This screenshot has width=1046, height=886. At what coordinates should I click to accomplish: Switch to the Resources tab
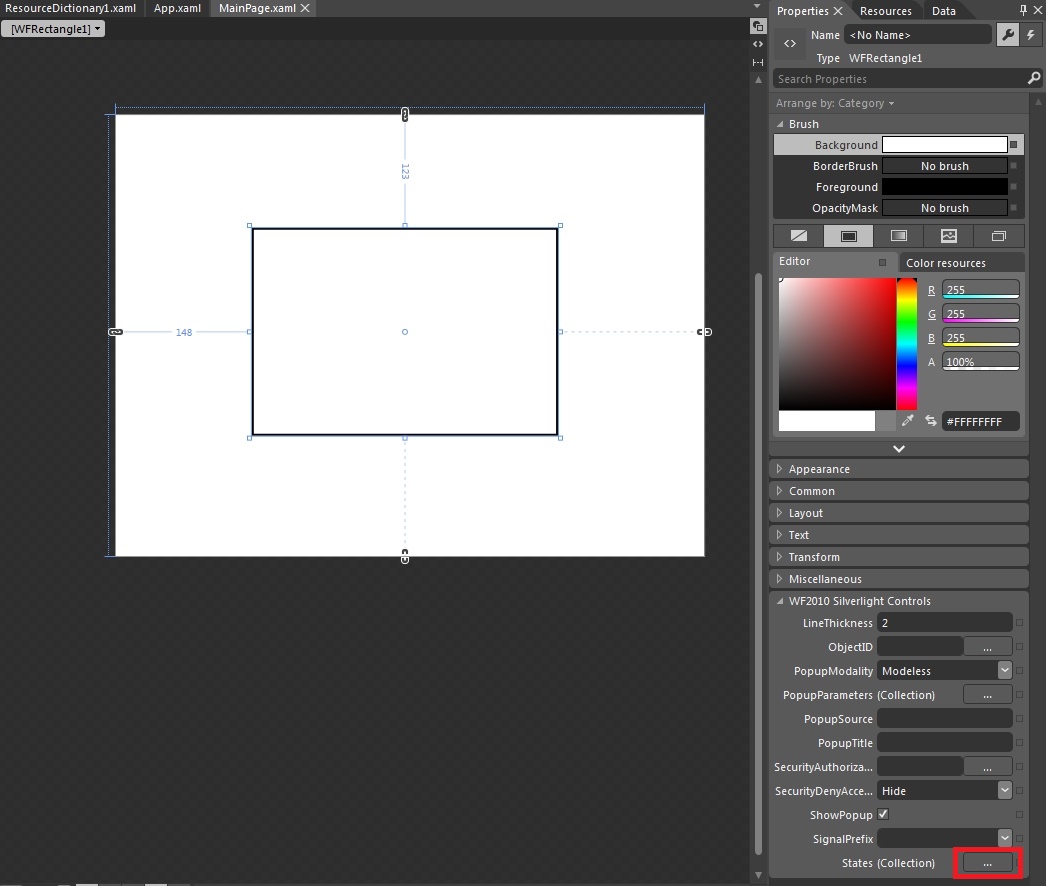[x=885, y=11]
